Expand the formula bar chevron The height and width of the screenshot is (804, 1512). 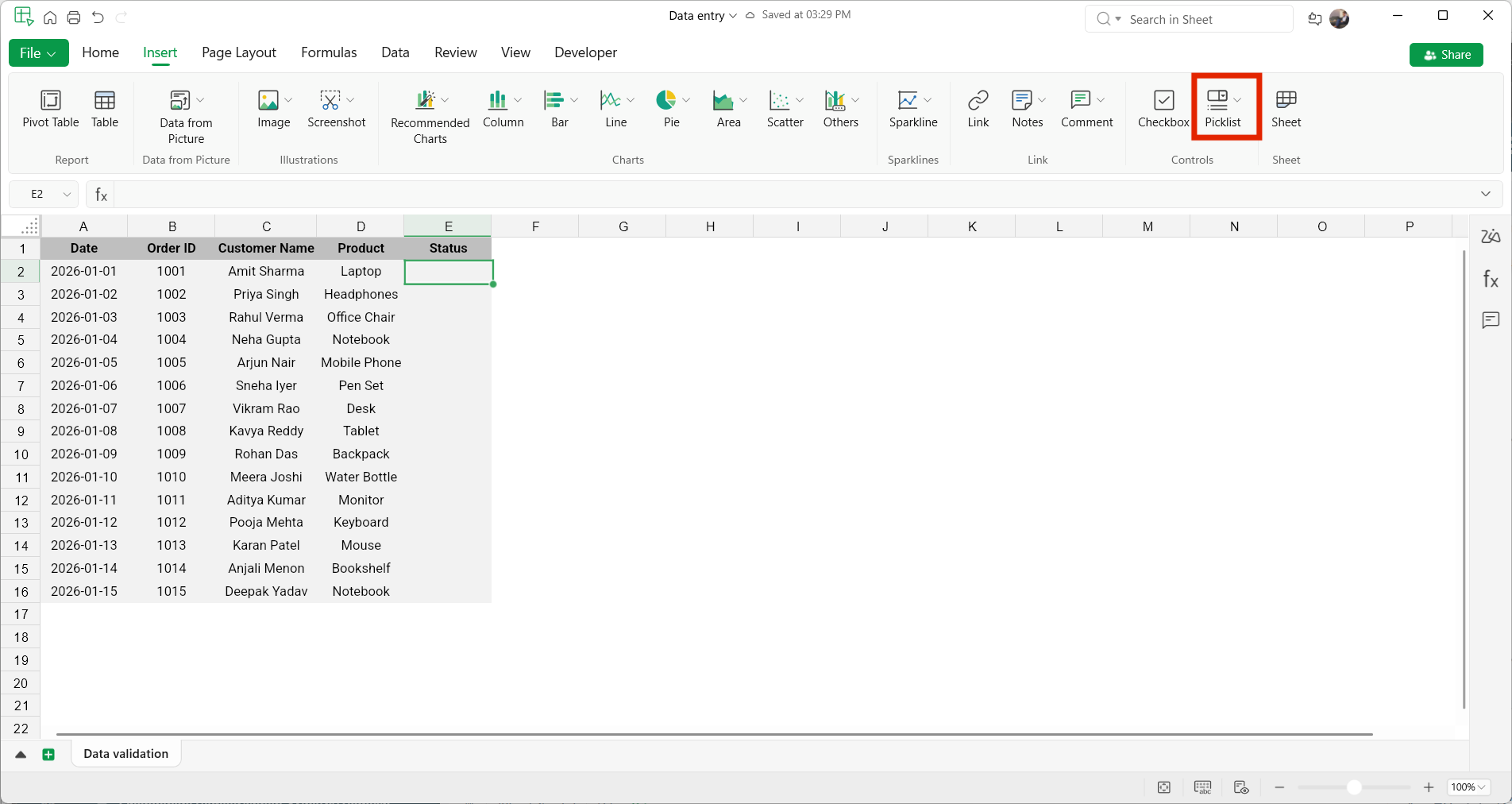click(x=1485, y=195)
